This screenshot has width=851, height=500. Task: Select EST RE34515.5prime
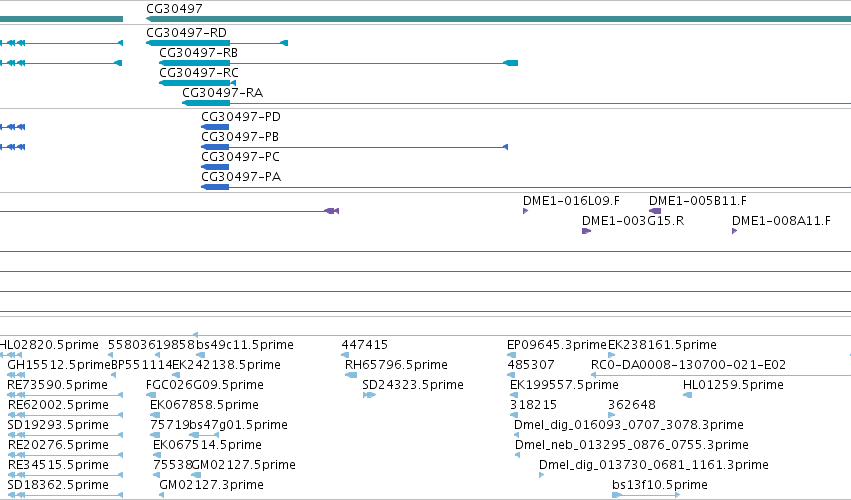(58, 465)
